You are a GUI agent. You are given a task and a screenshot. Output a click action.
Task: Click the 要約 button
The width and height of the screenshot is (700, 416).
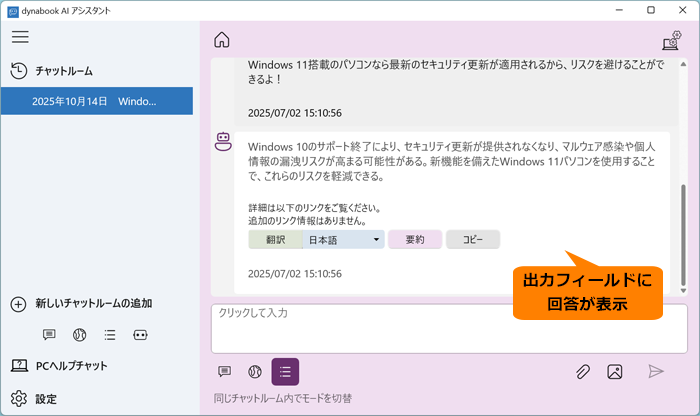[x=415, y=240]
